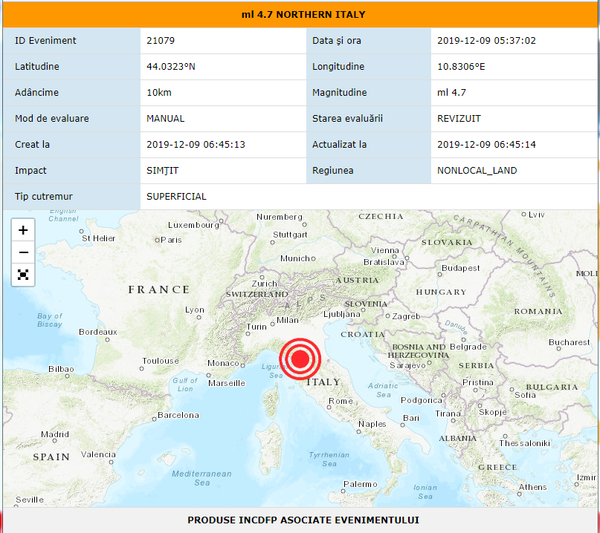Click the Barcelona label on the map

pos(177,414)
